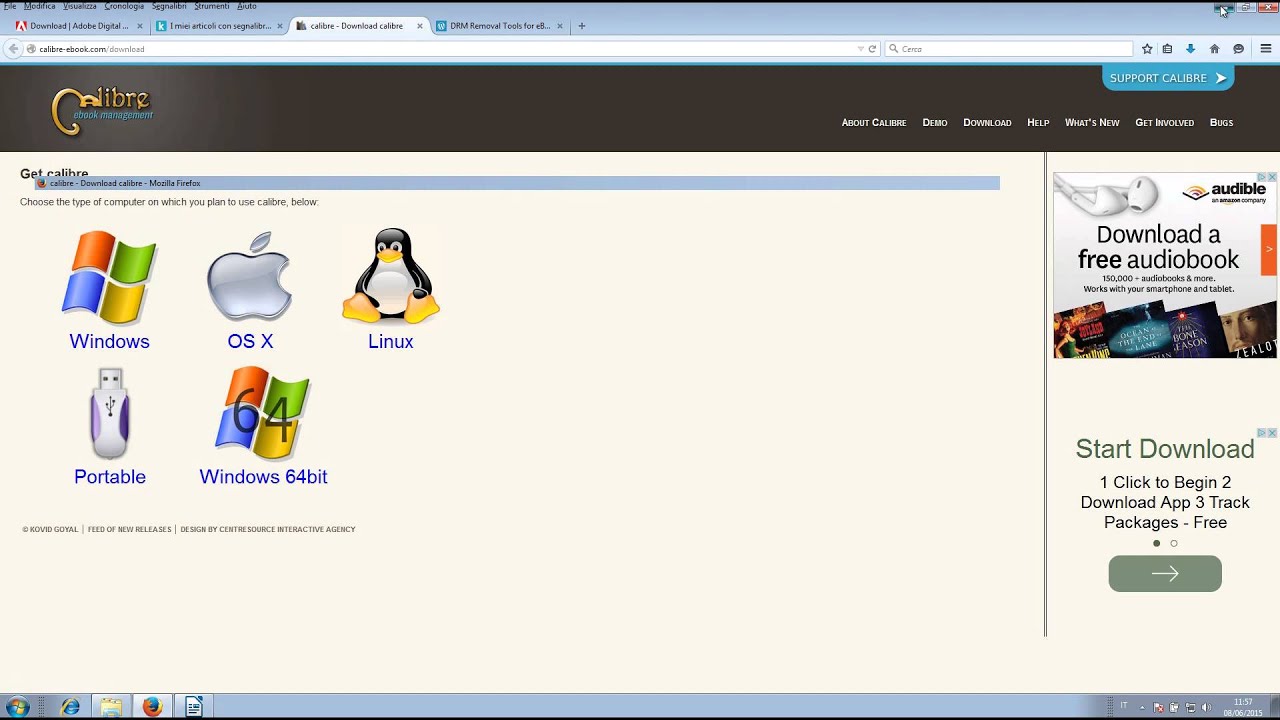Open the Aiuto menu
This screenshot has width=1280, height=720.
click(247, 6)
